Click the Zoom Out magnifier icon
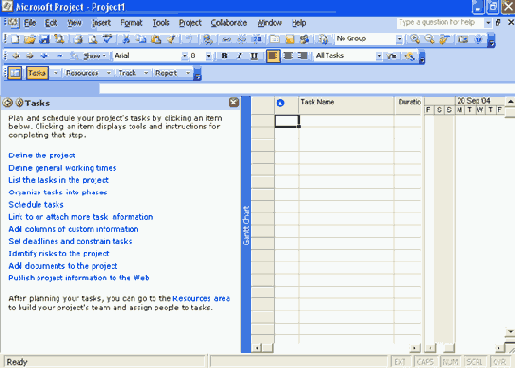The image size is (515, 368). tap(429, 39)
